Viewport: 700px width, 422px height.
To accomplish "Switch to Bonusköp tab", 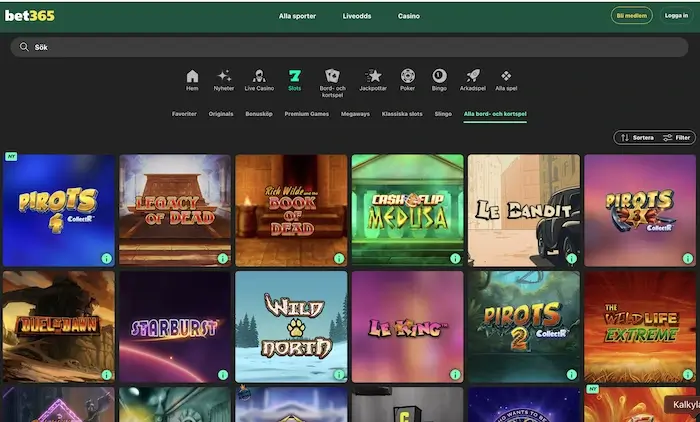I will (259, 114).
